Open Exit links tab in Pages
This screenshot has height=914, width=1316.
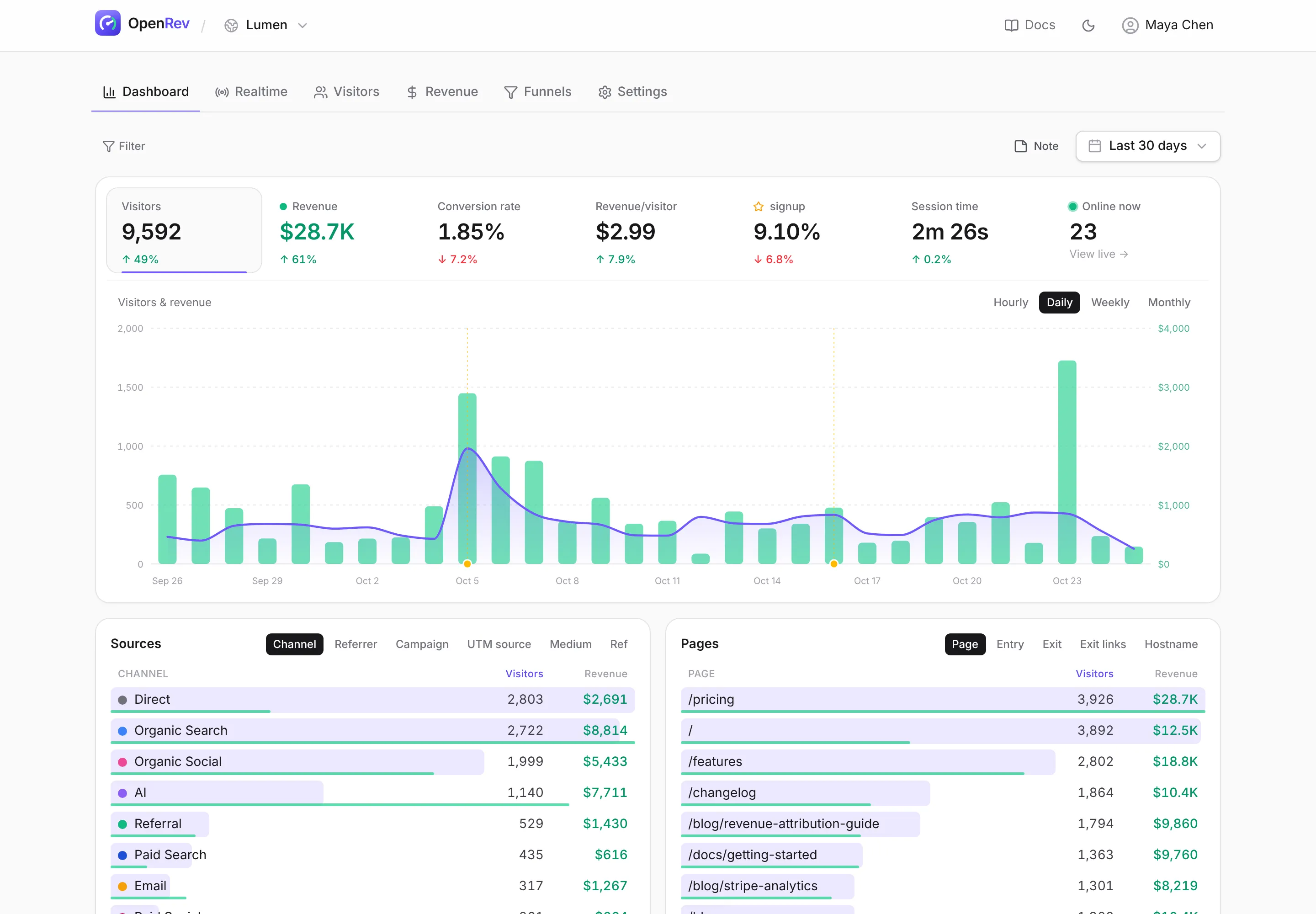tap(1103, 644)
